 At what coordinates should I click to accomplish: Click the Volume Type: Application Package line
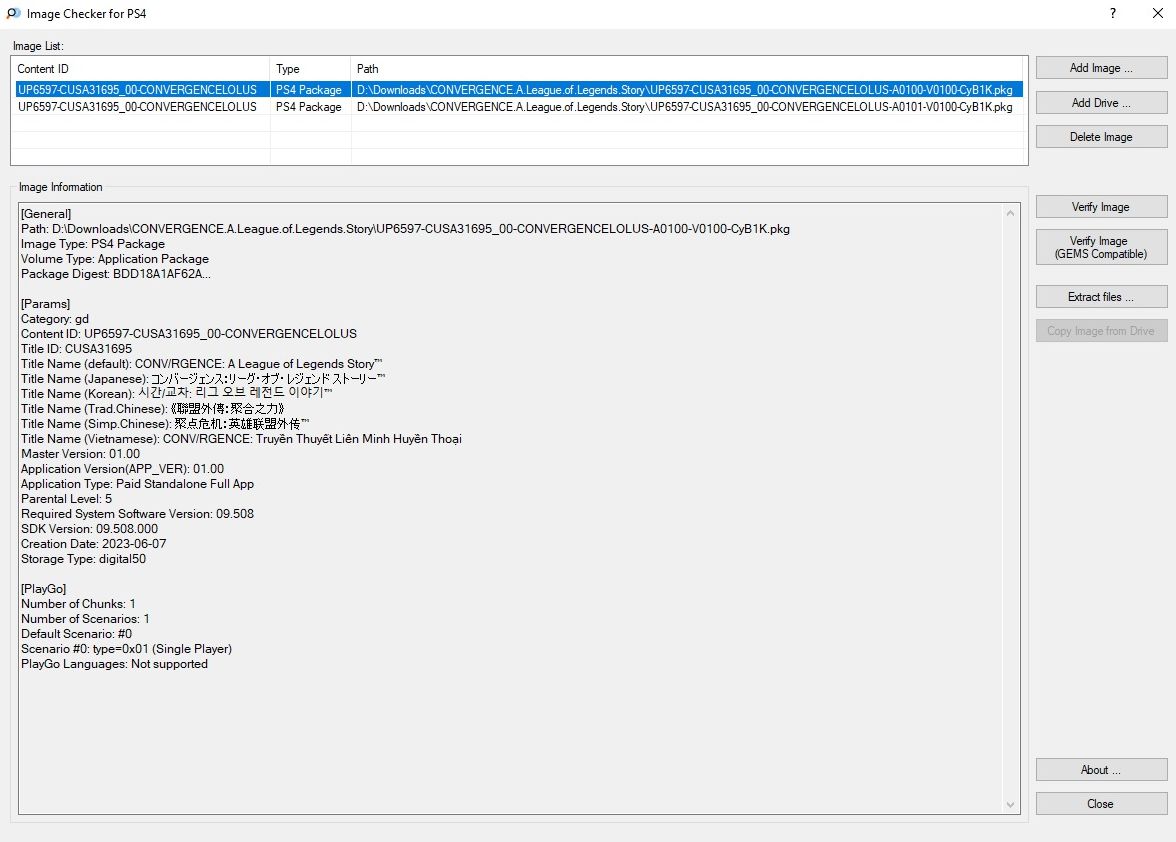tap(115, 259)
